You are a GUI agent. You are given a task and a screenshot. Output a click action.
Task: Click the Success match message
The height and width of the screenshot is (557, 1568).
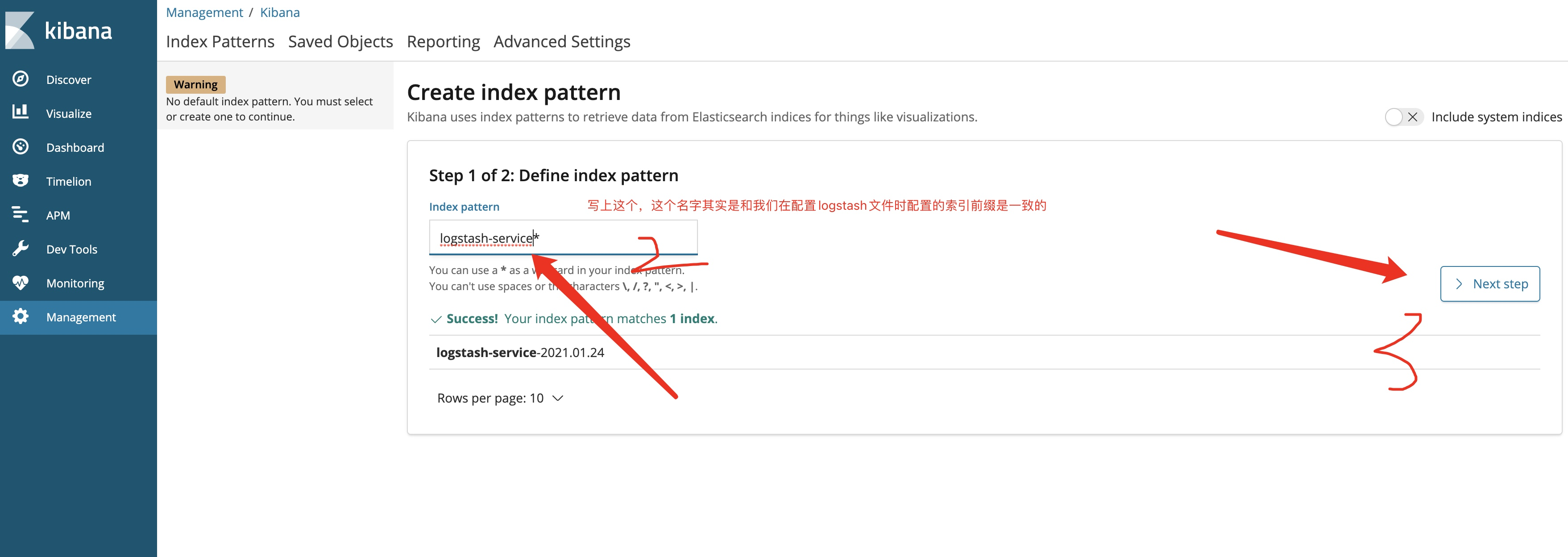coord(574,318)
